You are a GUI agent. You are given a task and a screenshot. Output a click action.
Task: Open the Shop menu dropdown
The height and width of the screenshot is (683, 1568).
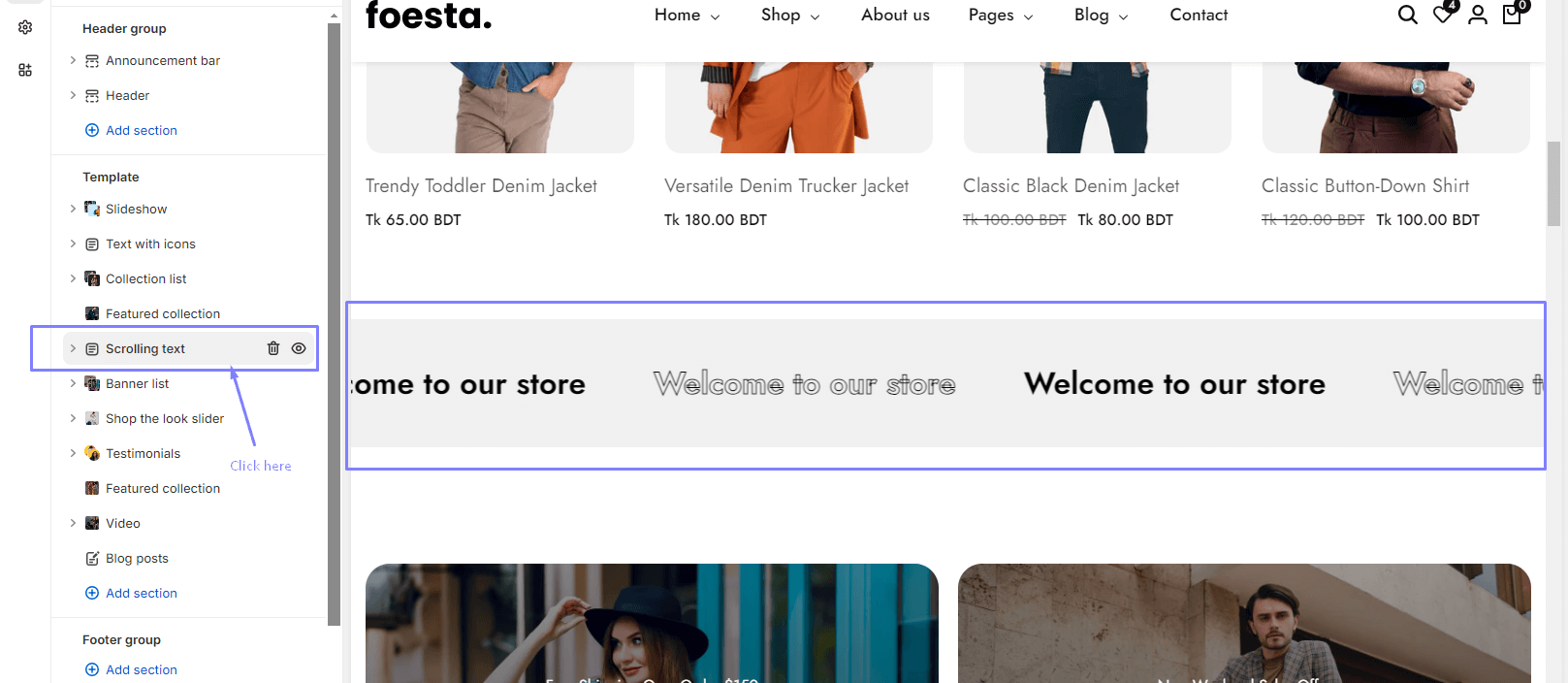tap(789, 15)
